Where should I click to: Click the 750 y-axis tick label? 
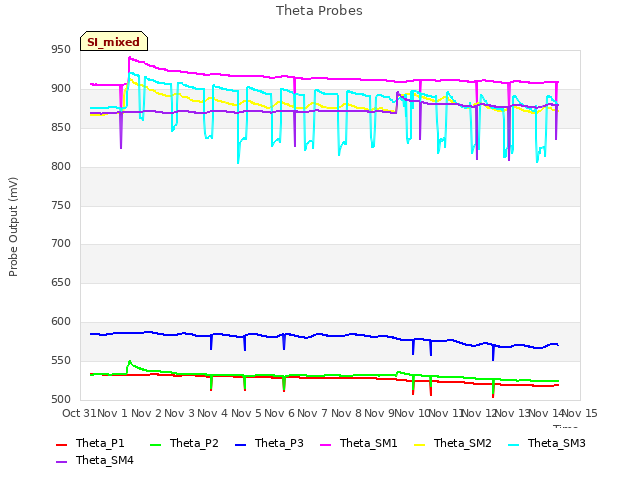point(61,205)
